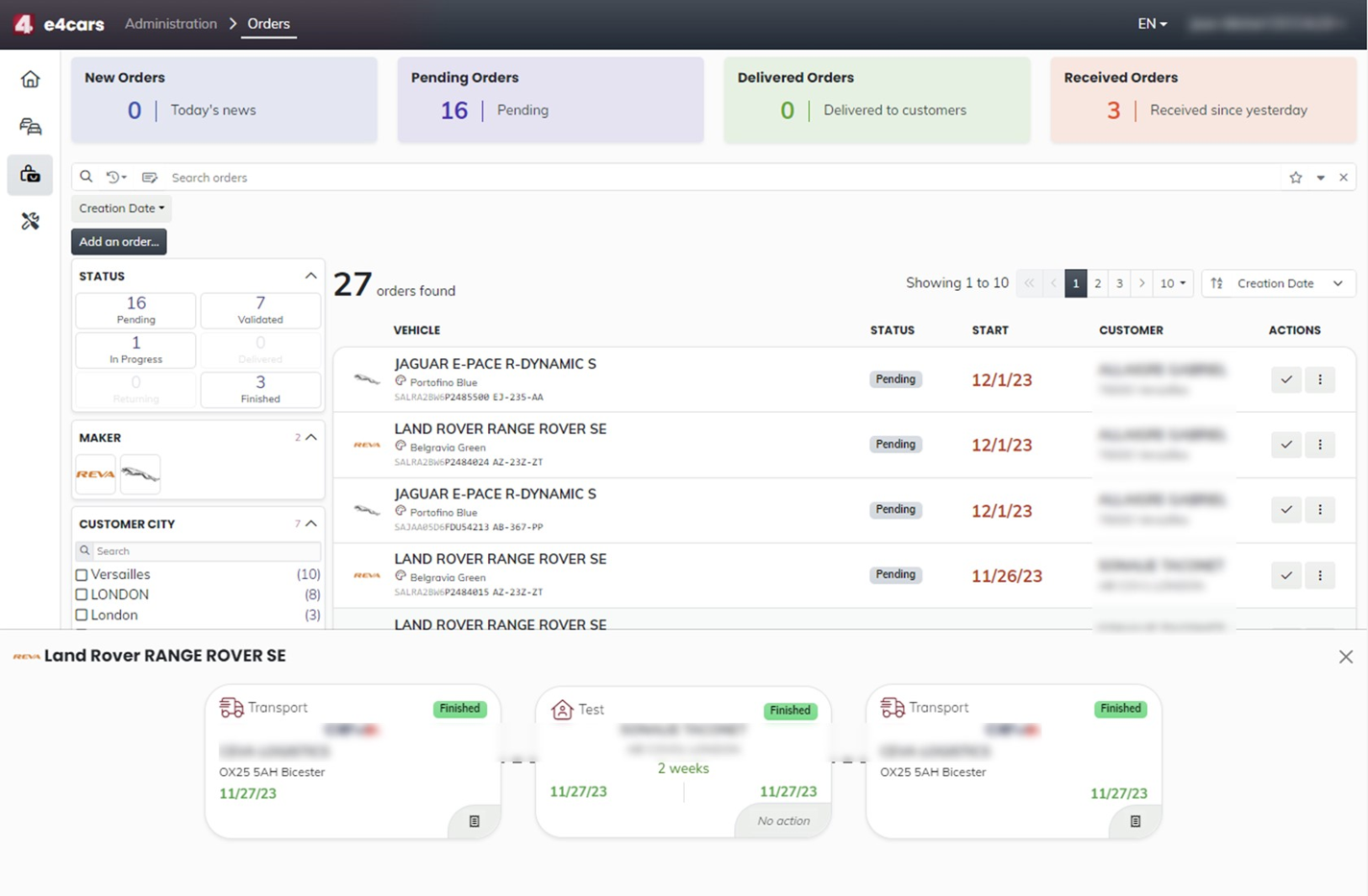Open the EN language dropdown
Screen dimensions: 1368x896
click(1151, 24)
